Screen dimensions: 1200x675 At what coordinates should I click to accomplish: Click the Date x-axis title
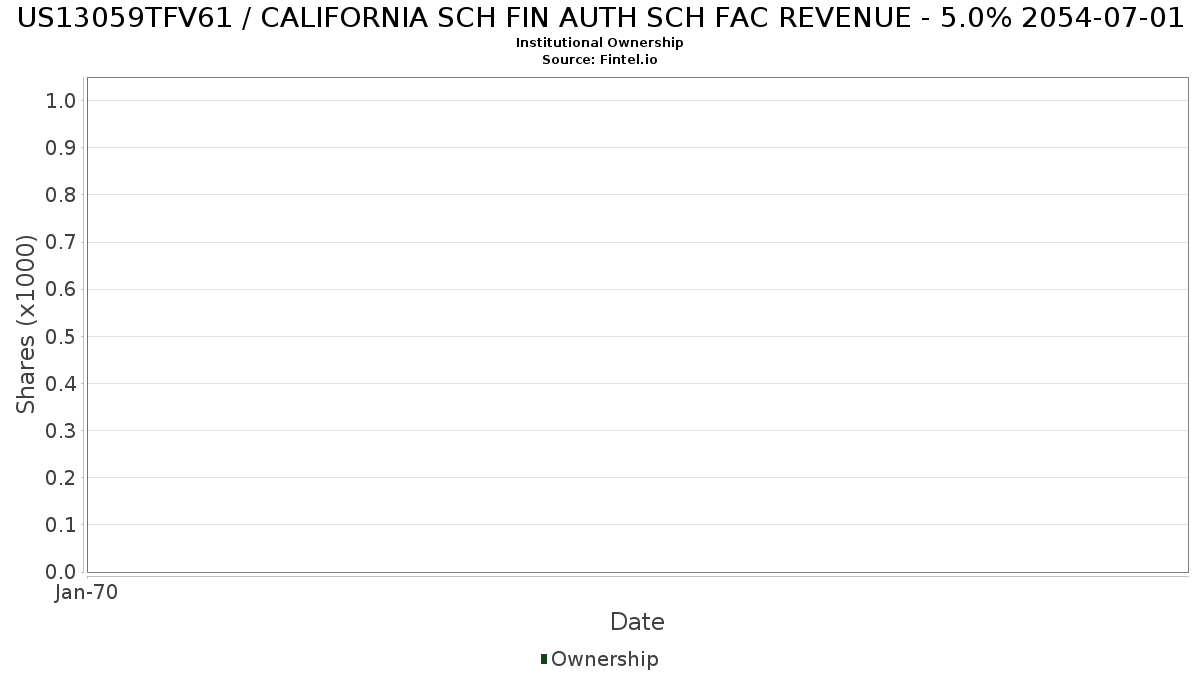637,622
